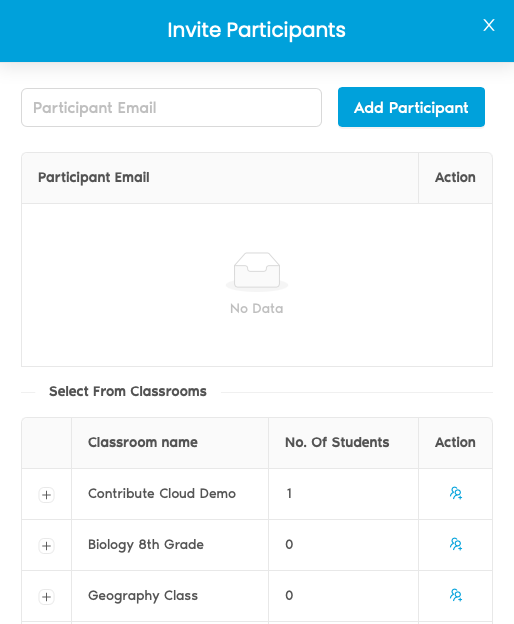The height and width of the screenshot is (624, 514).
Task: Select the Geography Class classroom name
Action: (x=143, y=596)
